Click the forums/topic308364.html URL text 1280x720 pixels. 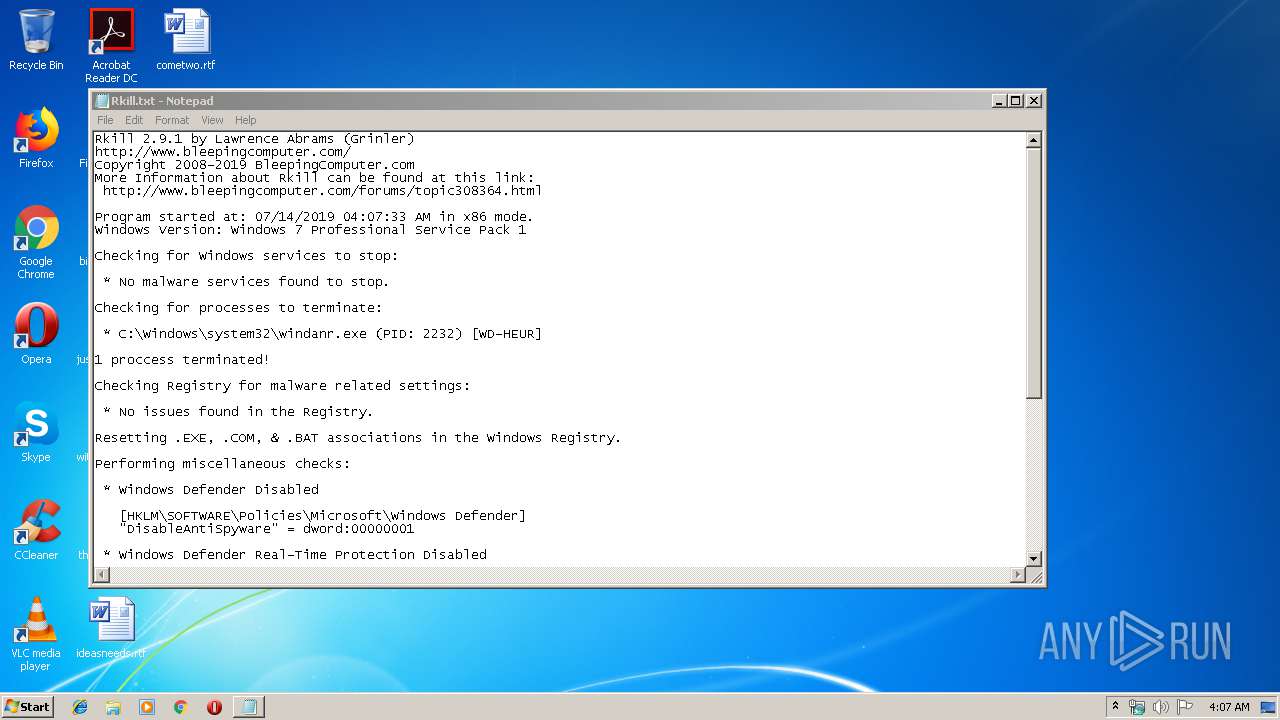[322, 191]
